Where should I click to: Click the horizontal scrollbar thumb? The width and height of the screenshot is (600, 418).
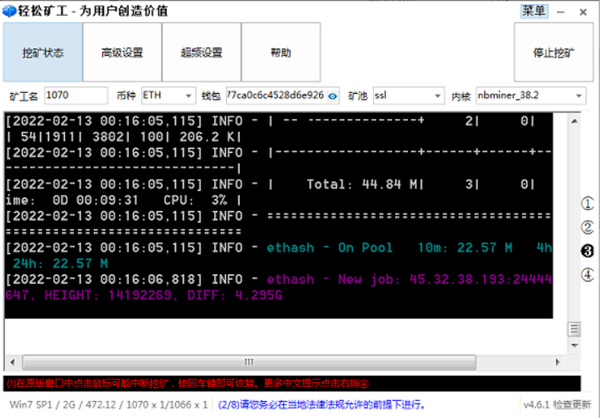click(249, 362)
